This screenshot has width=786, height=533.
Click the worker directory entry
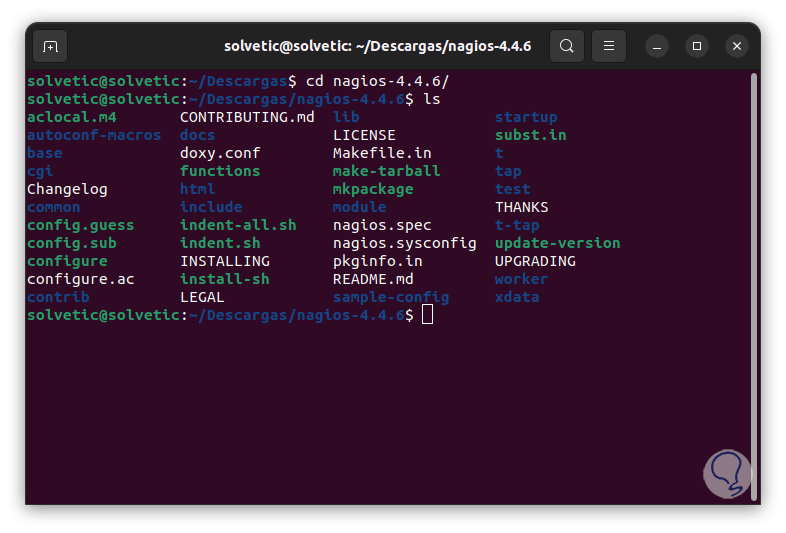[x=521, y=279]
